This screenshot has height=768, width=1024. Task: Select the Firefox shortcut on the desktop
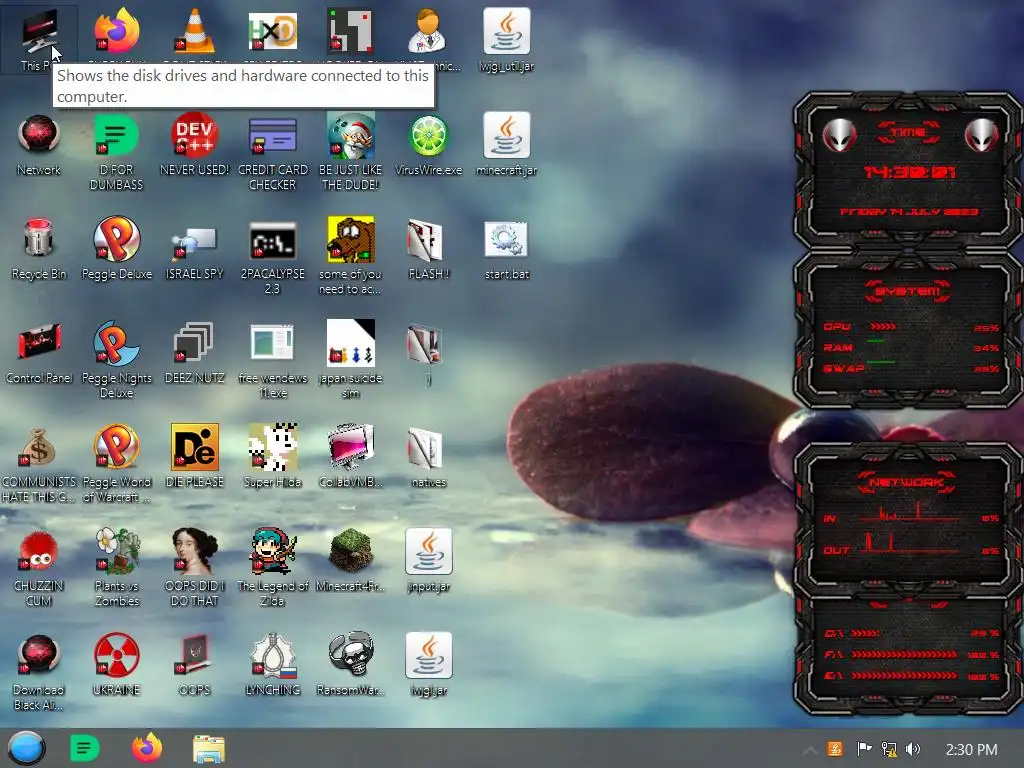pos(116,30)
